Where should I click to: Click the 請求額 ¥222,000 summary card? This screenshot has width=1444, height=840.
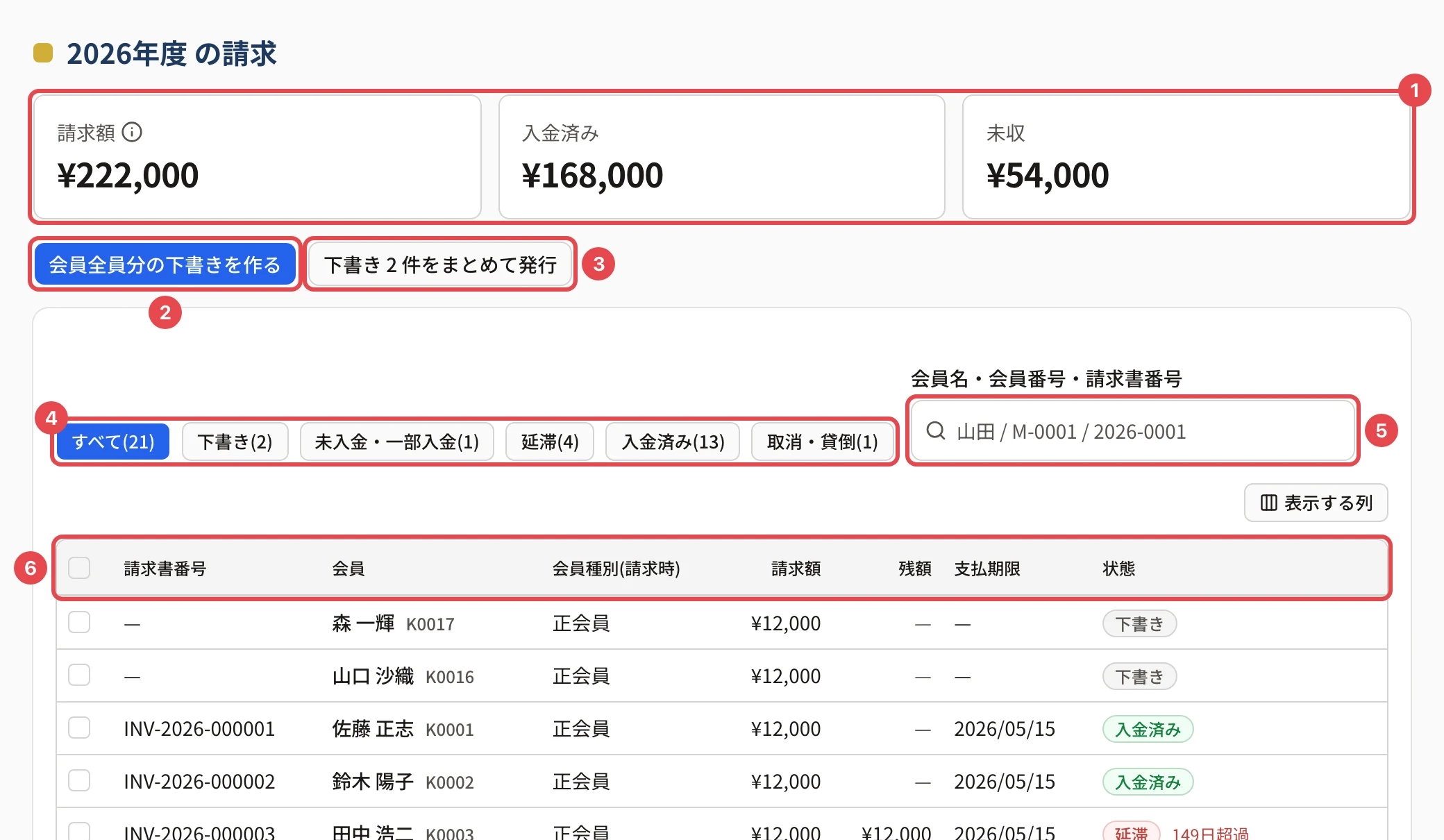click(x=257, y=157)
